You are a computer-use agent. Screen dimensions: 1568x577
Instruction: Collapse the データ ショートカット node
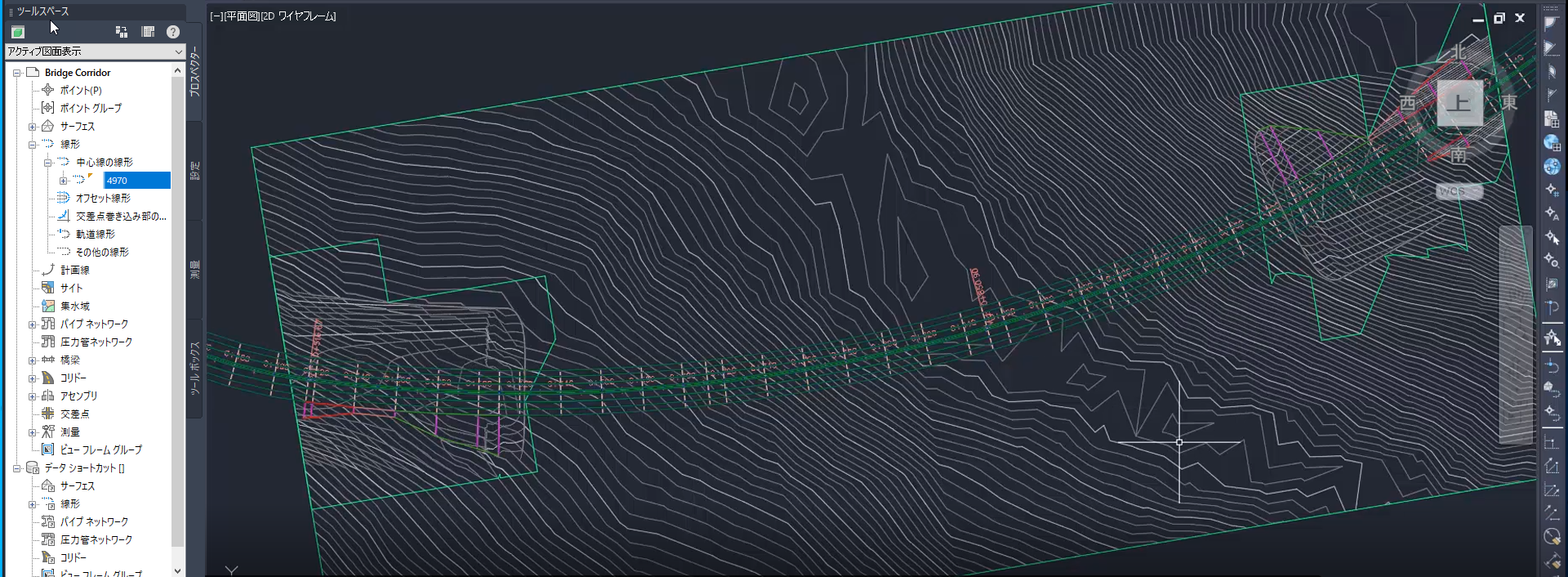[16, 468]
